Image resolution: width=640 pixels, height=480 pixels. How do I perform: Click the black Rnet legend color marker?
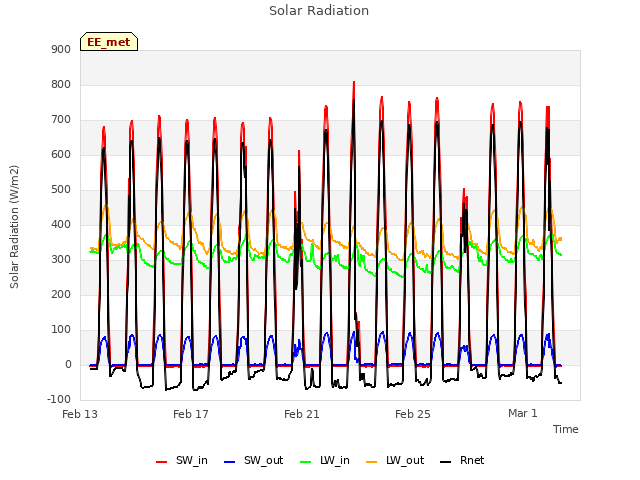click(x=446, y=462)
